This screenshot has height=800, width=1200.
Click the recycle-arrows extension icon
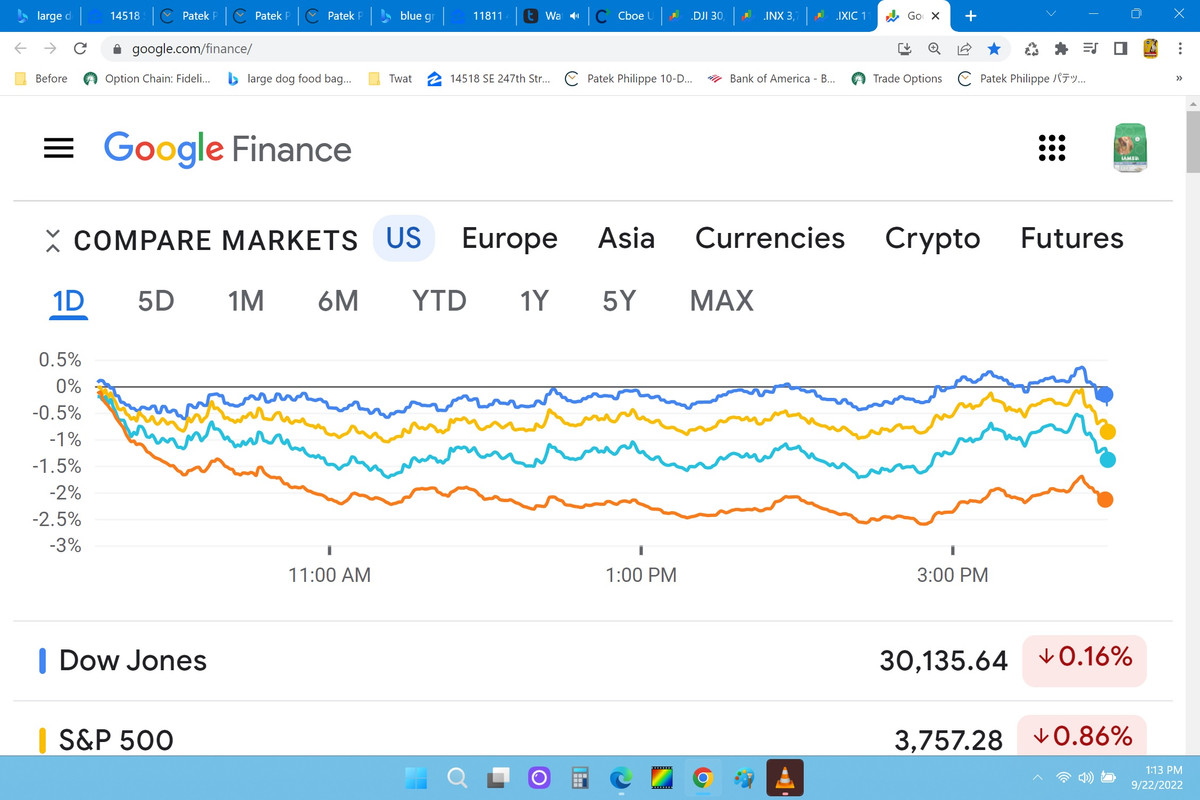click(x=1033, y=48)
